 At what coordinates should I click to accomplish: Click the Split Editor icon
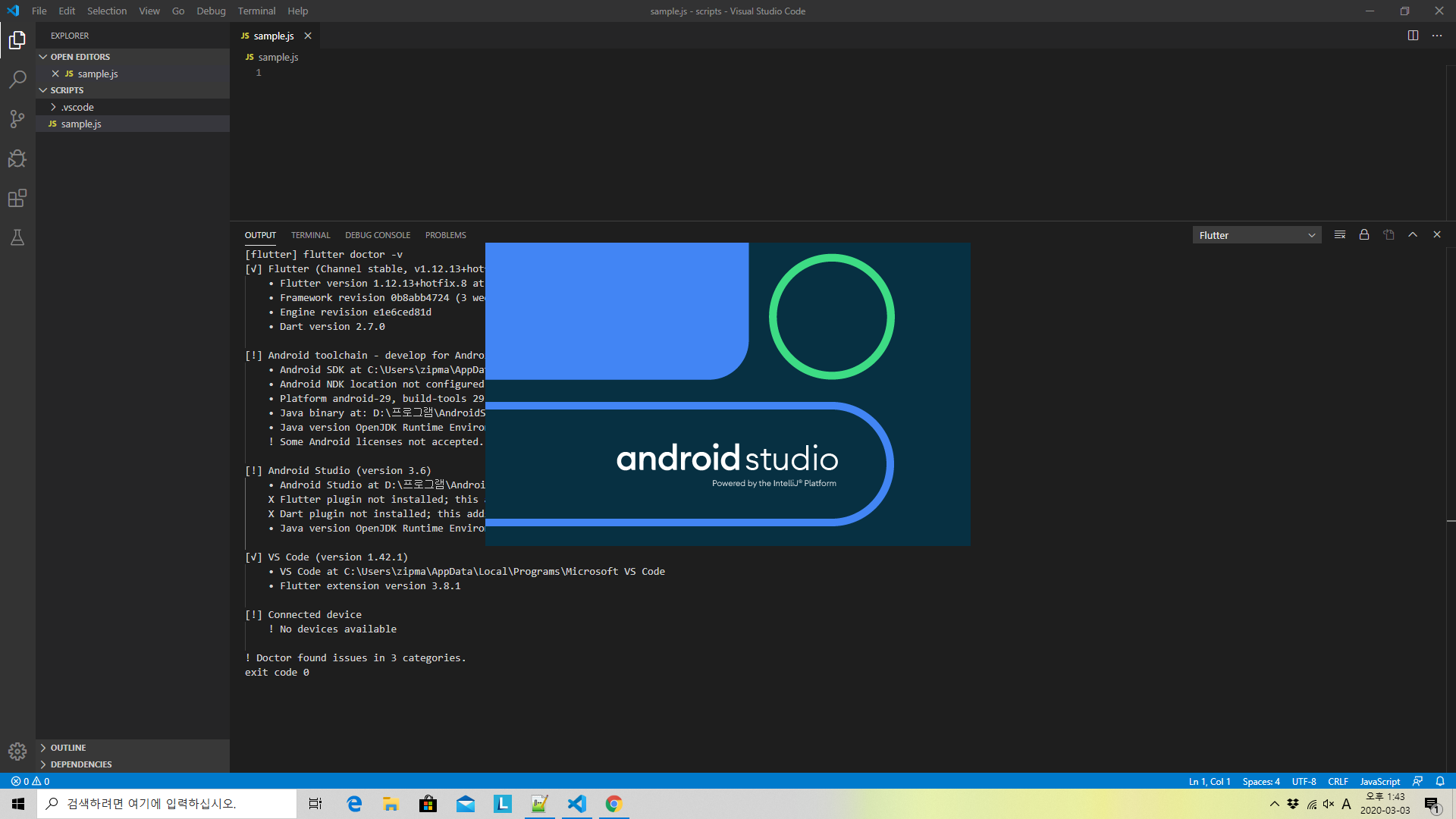coord(1413,36)
